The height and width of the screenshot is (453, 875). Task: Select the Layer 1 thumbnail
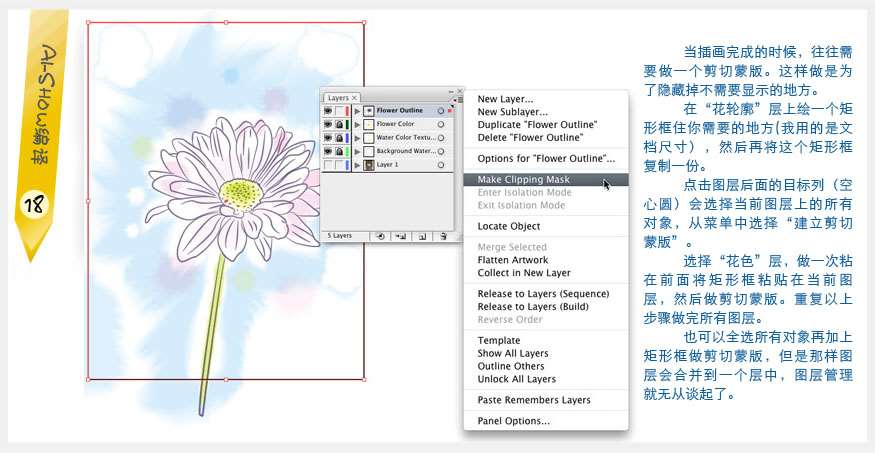[x=369, y=165]
